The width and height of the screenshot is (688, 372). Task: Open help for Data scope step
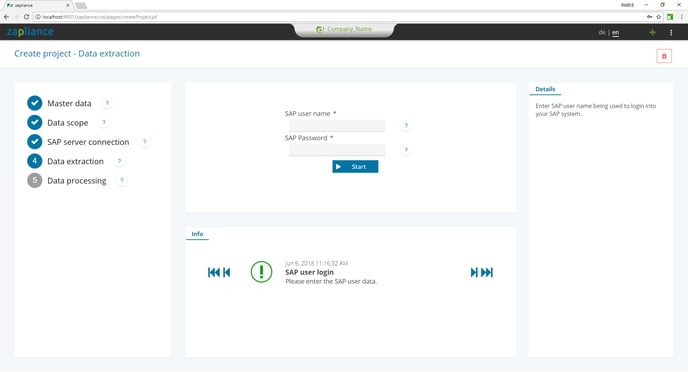click(104, 122)
